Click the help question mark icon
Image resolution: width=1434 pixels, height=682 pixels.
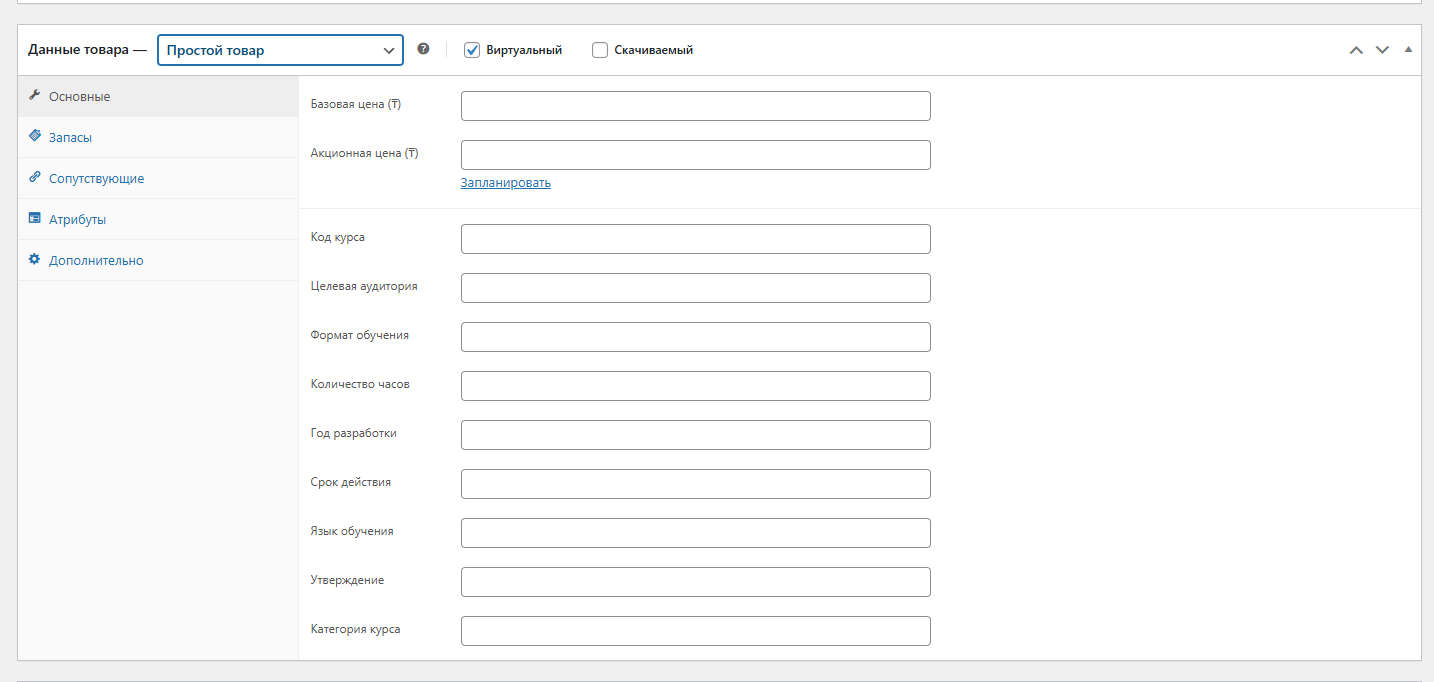pyautogui.click(x=423, y=49)
